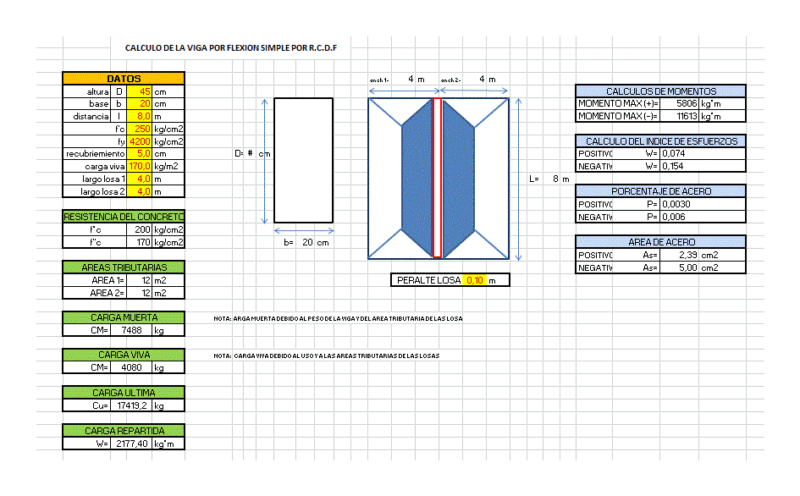Click the W= value 2177,40
Viewport: 800px width, 496px height.
pyautogui.click(x=131, y=443)
